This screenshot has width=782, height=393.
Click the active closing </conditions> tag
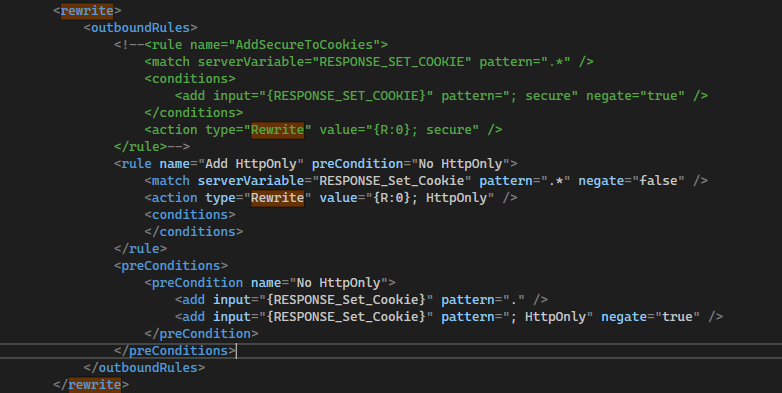pyautogui.click(x=194, y=231)
